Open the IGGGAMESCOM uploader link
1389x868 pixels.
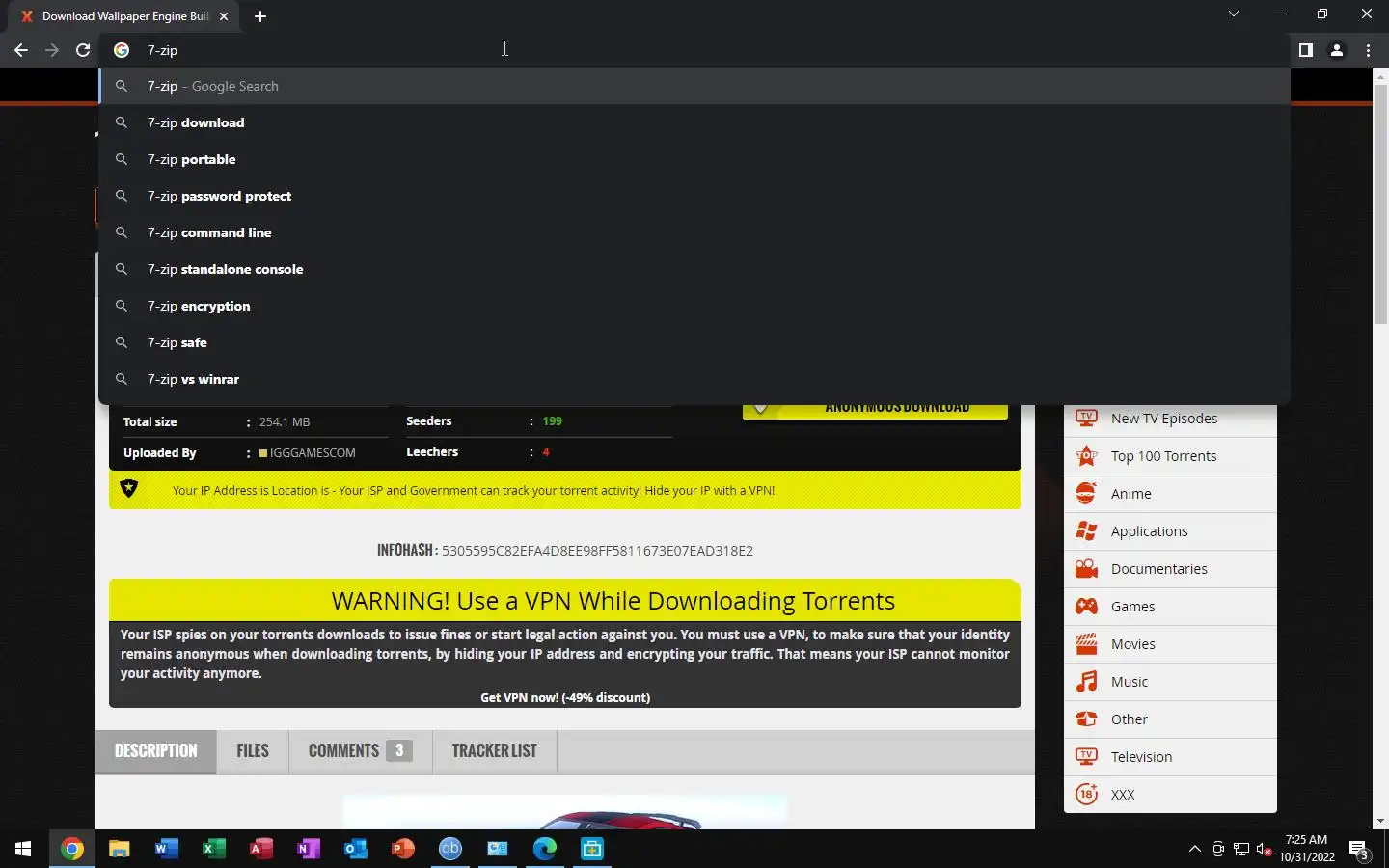pyautogui.click(x=313, y=452)
